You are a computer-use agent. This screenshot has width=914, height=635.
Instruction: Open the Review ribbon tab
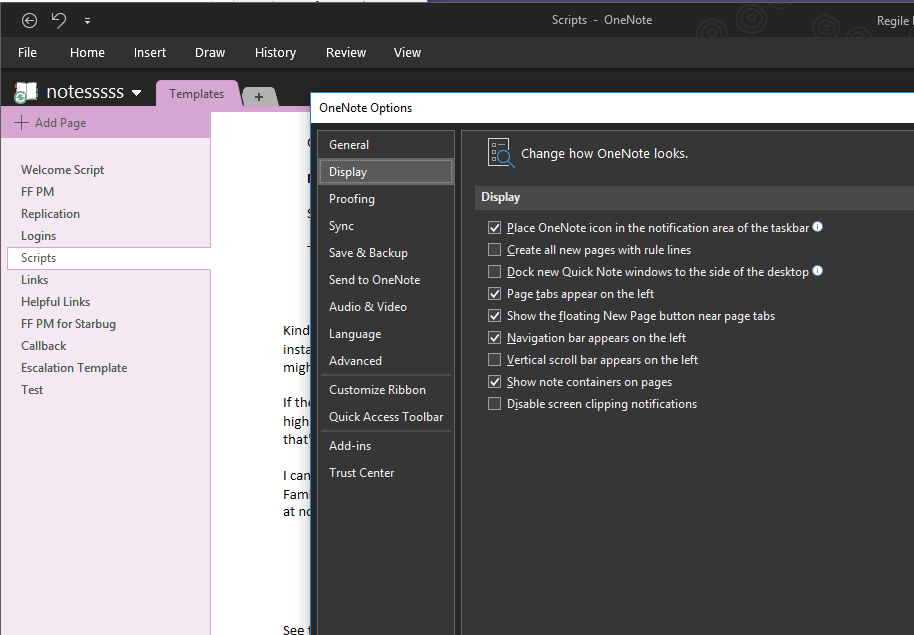point(346,52)
